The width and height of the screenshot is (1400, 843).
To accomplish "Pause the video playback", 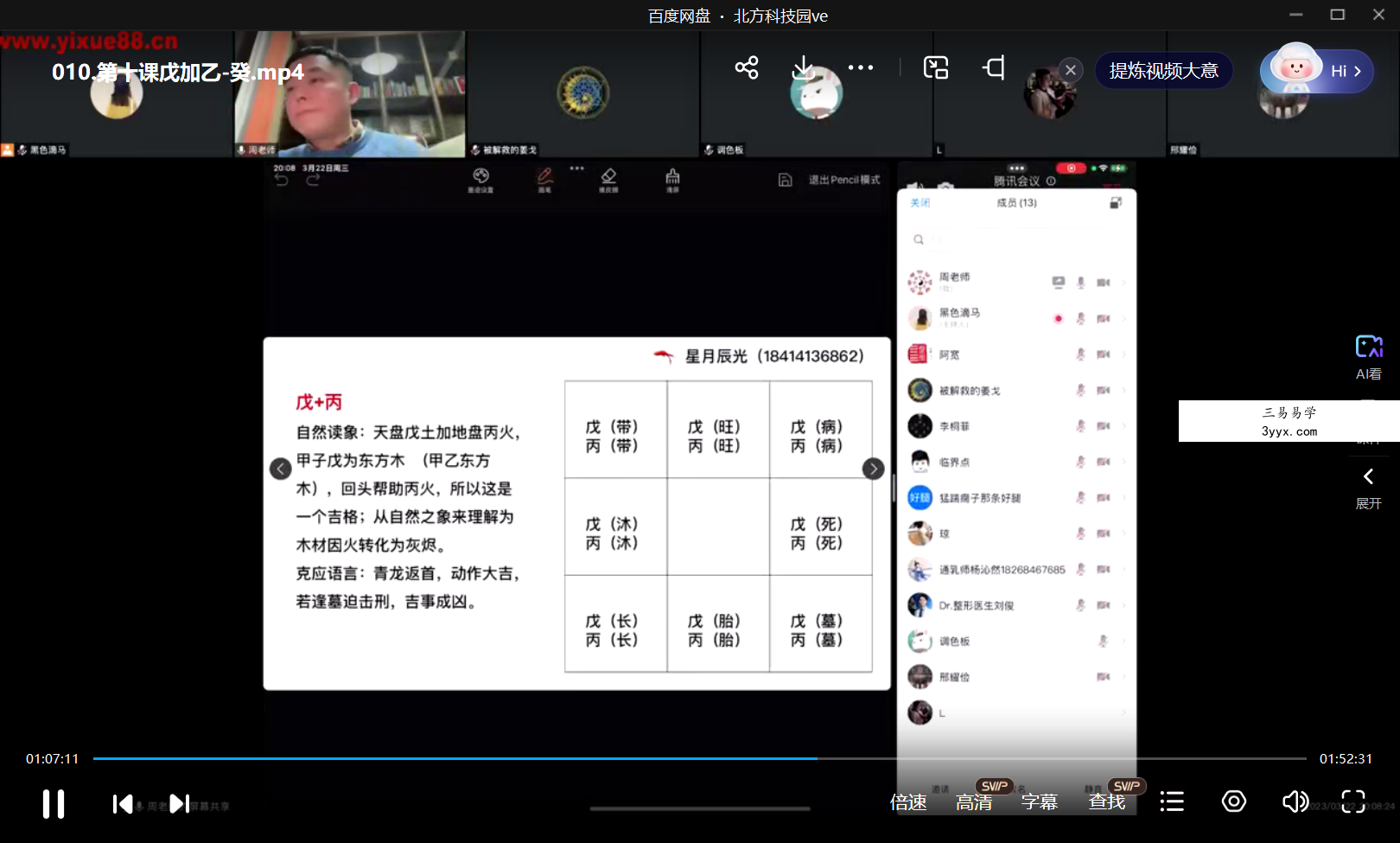I will pos(54,804).
